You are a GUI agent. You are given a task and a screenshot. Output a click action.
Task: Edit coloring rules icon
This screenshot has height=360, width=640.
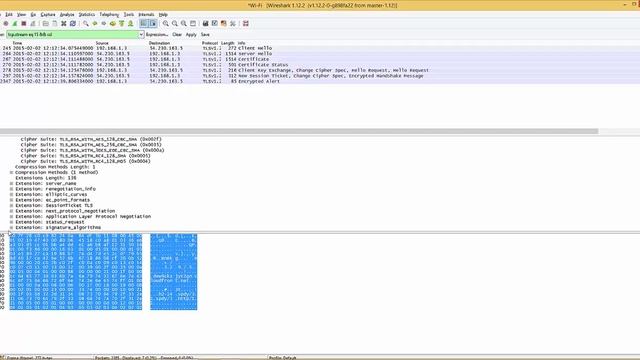(224, 24)
